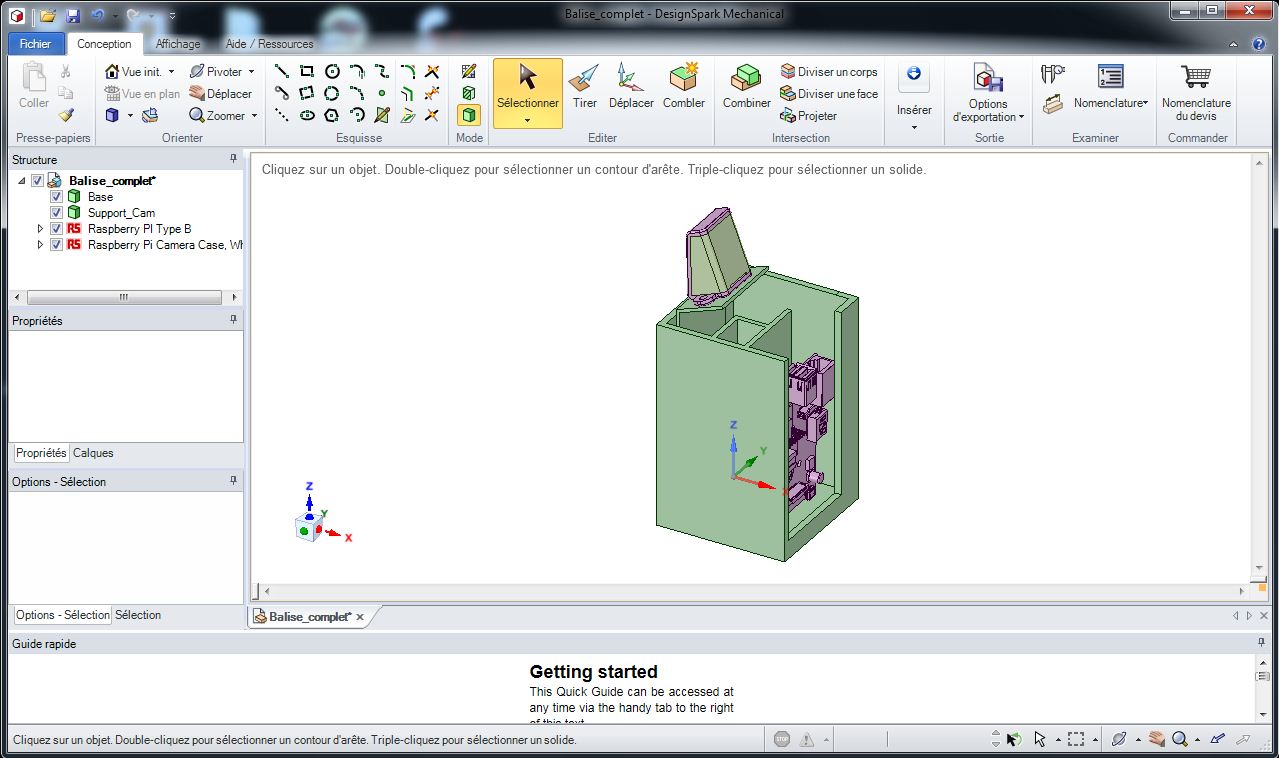Click the format painter brush icon
This screenshot has width=1279, height=758.
pos(65,116)
